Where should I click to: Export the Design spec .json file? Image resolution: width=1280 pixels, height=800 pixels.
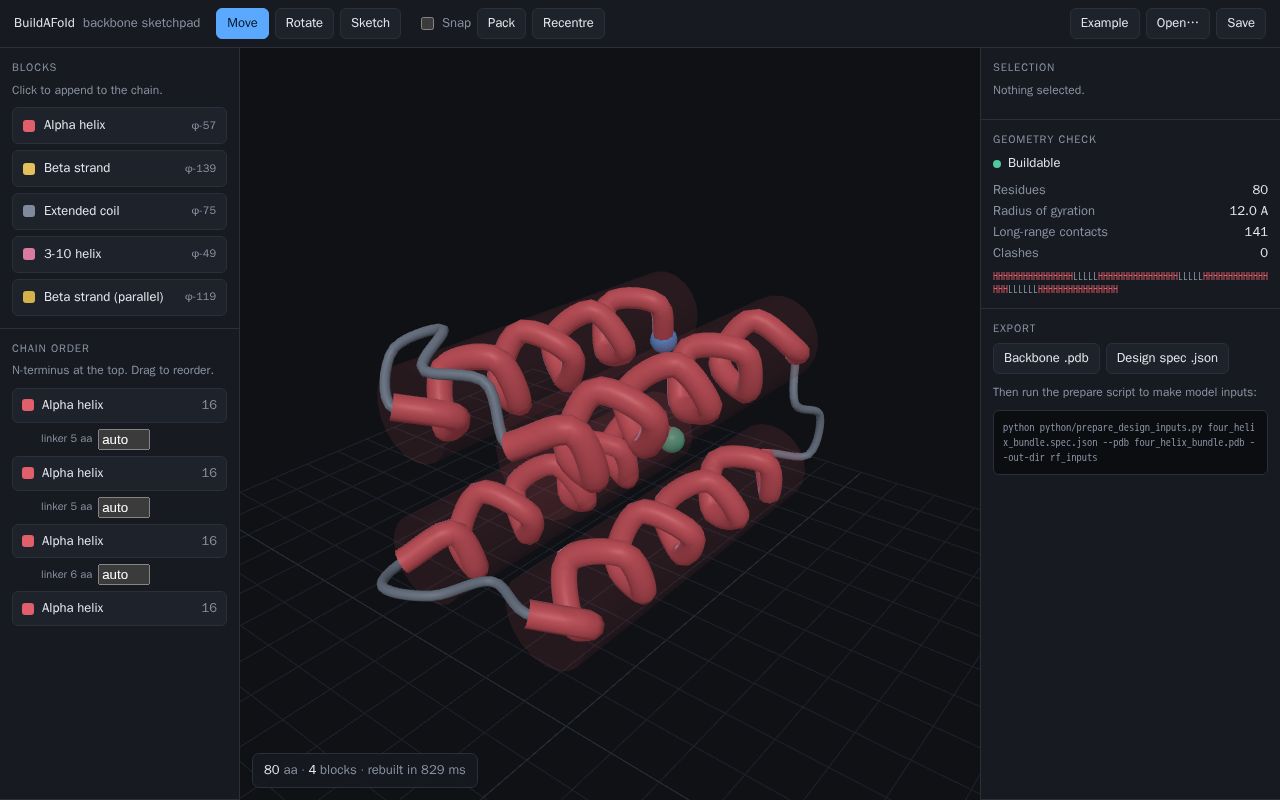(x=1167, y=358)
